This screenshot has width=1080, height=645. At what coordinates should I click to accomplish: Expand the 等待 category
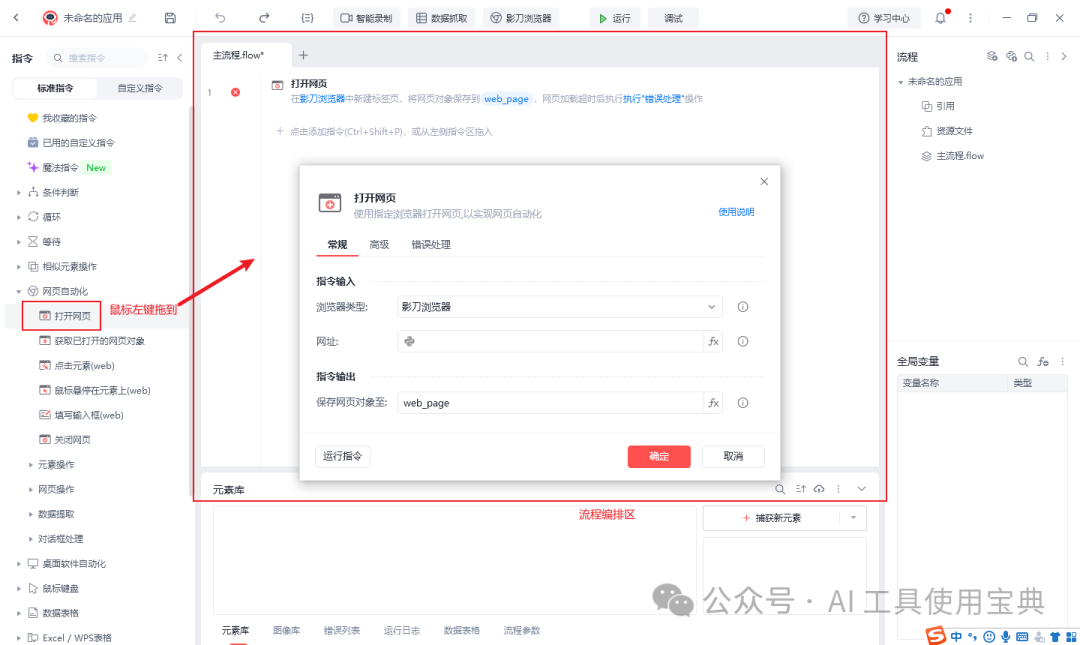point(19,242)
